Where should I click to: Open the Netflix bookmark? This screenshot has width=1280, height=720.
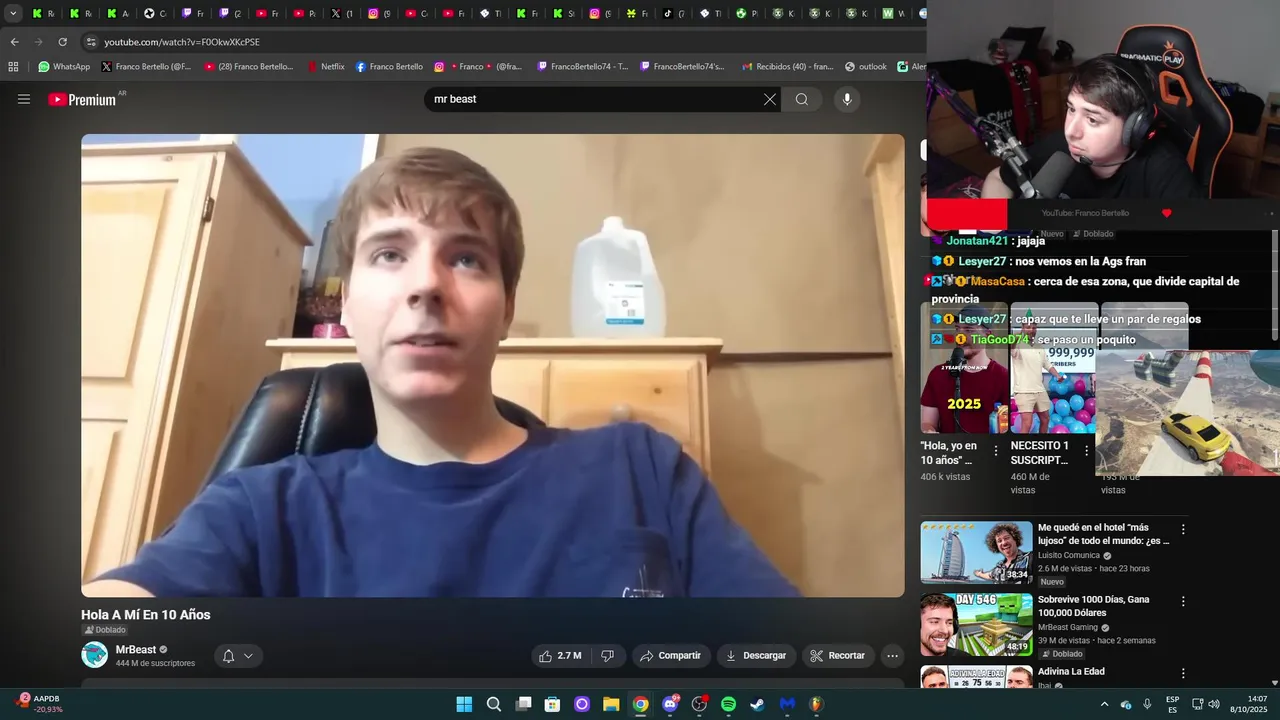coord(326,67)
